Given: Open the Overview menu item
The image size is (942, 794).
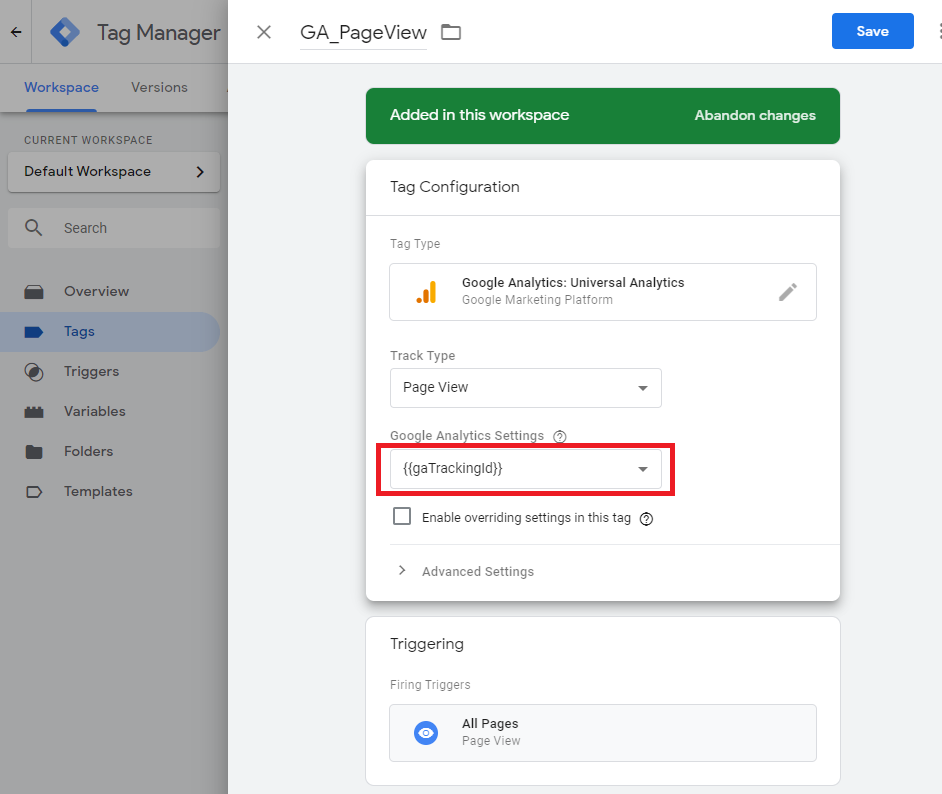Looking at the screenshot, I should (110, 292).
